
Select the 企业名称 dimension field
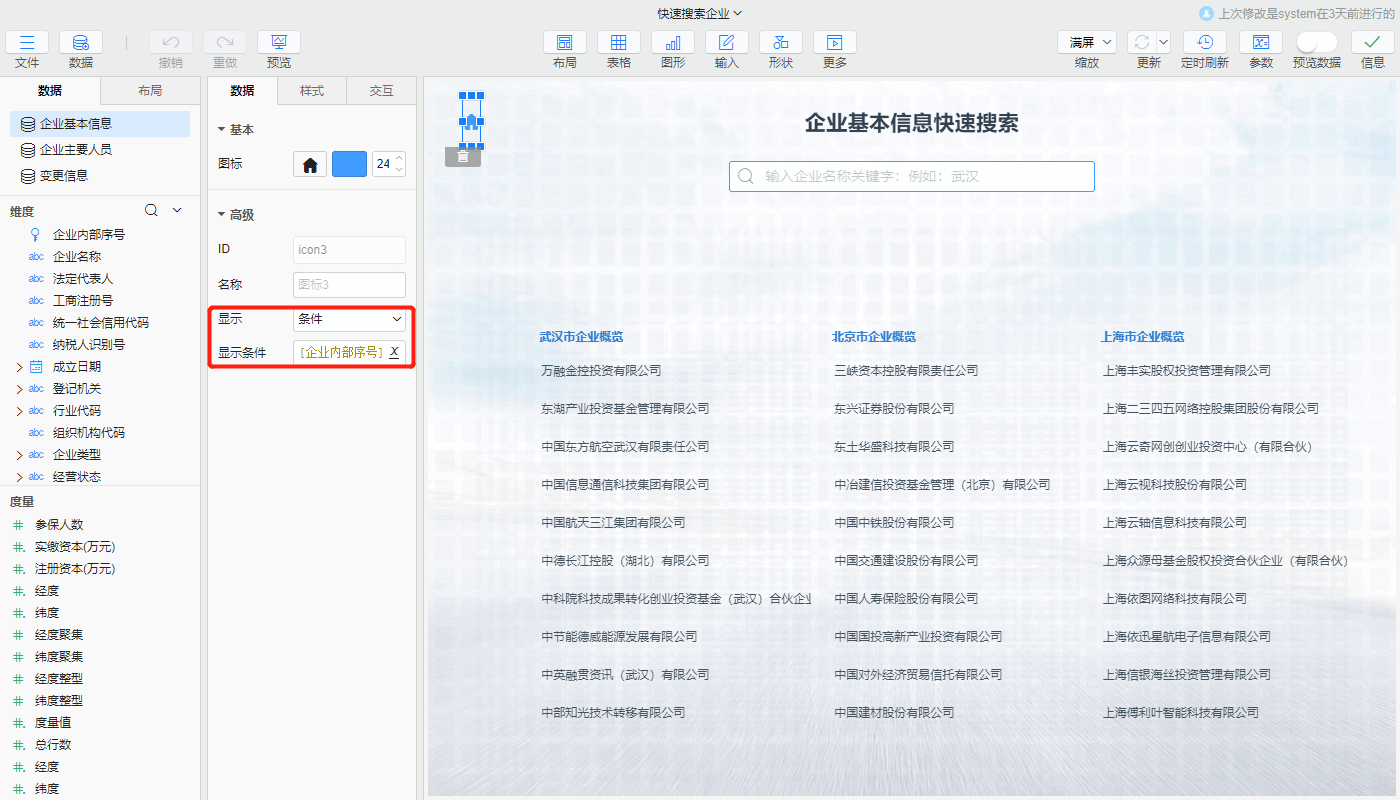[x=77, y=257]
